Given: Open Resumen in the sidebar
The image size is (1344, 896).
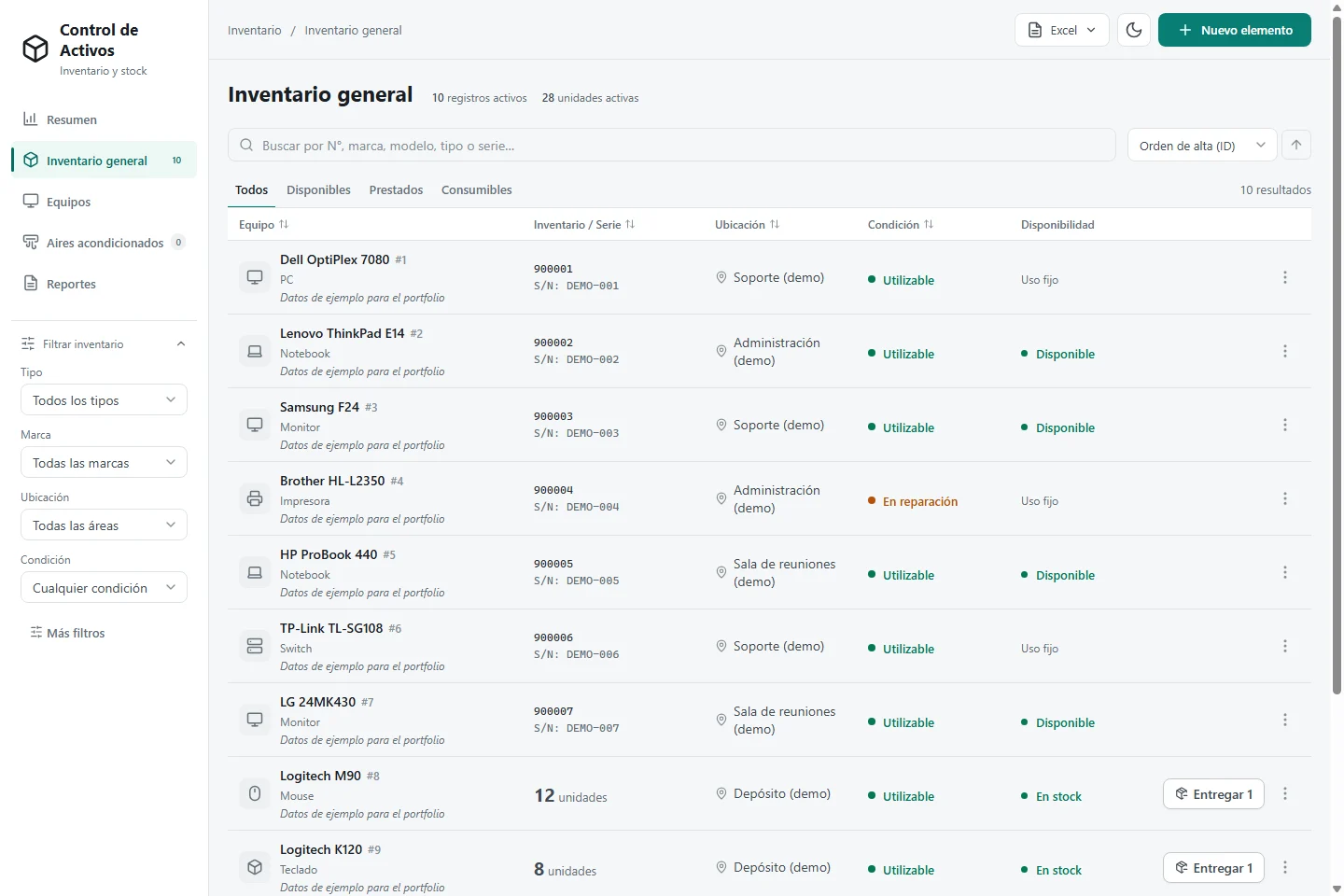Looking at the screenshot, I should [x=104, y=119].
